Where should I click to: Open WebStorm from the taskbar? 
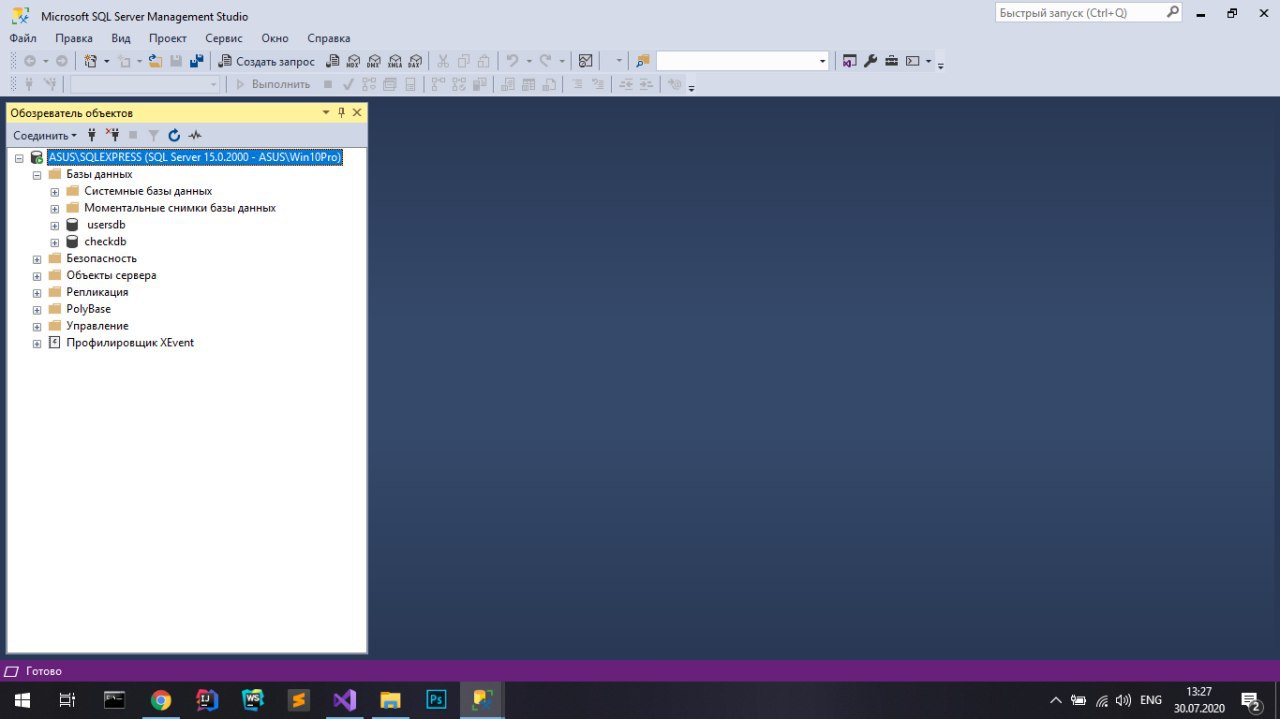pos(253,700)
